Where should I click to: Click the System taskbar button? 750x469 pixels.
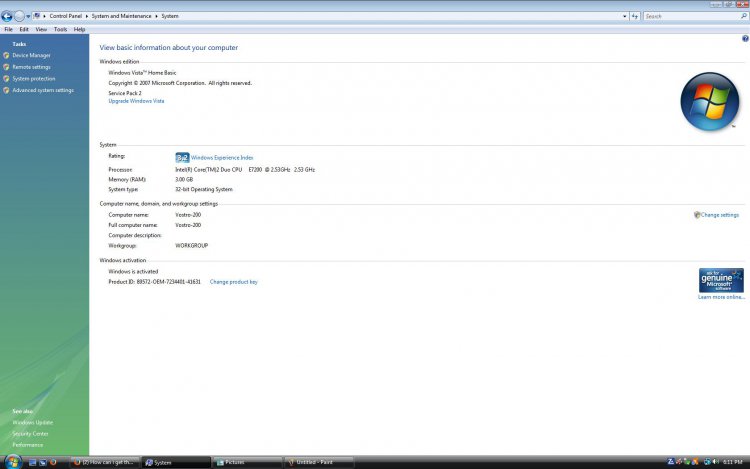tap(176, 462)
